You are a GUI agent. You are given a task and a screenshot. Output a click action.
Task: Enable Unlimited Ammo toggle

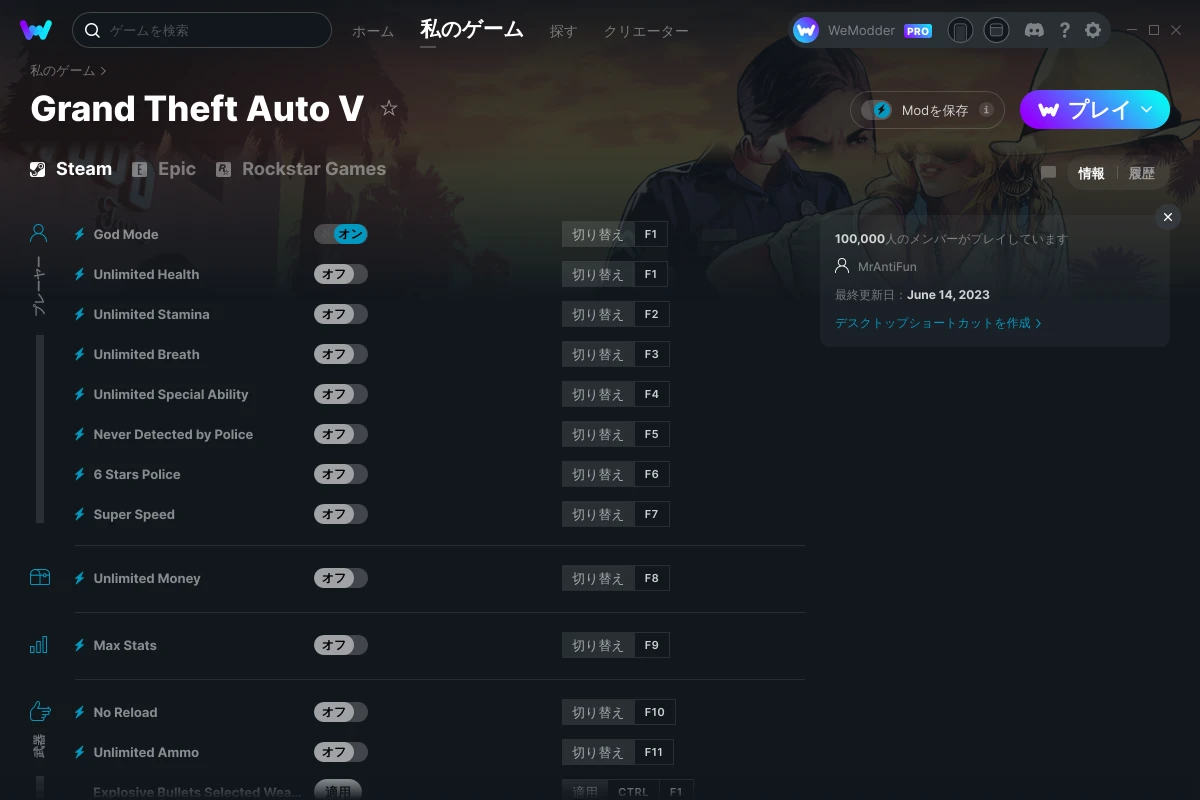coord(341,752)
